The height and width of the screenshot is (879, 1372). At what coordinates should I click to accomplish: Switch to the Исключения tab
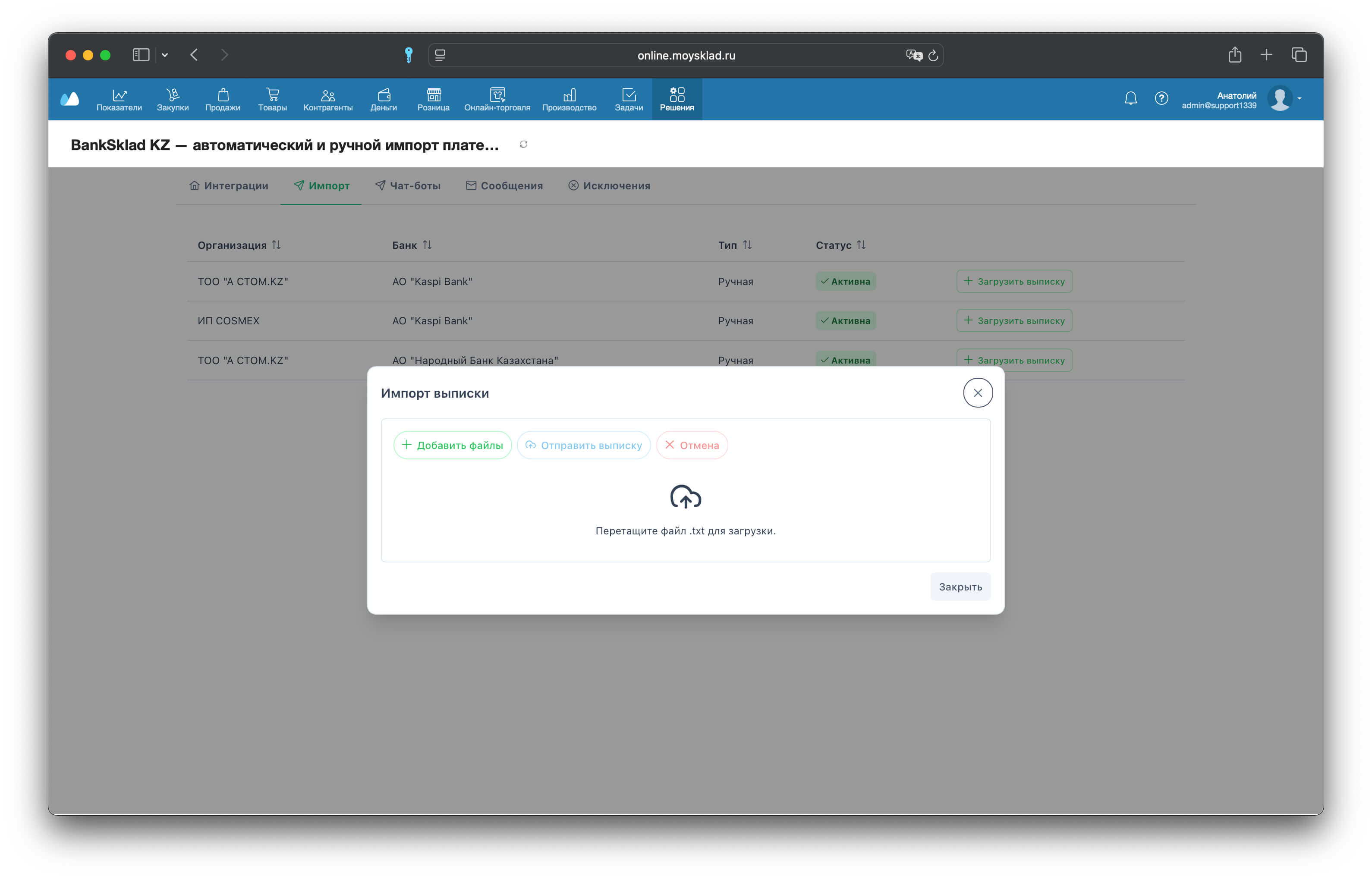[609, 185]
